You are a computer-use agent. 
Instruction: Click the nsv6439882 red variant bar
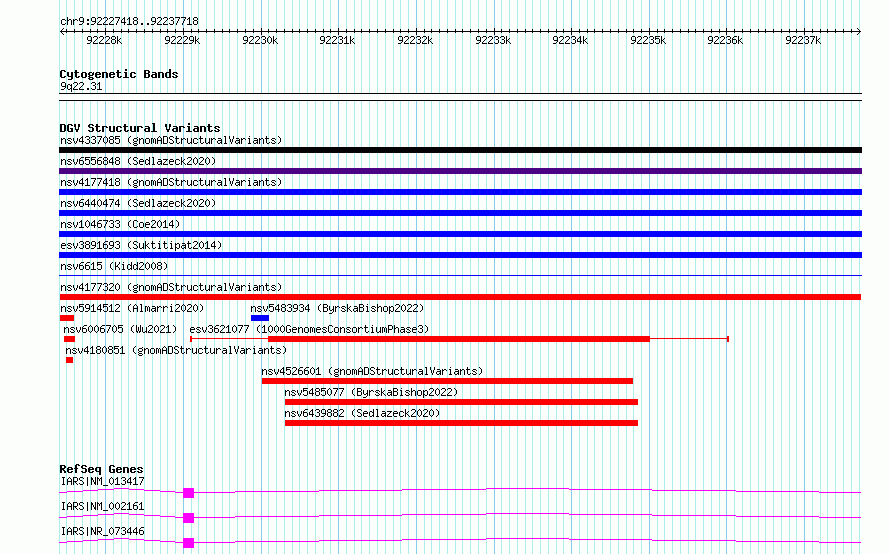point(461,423)
